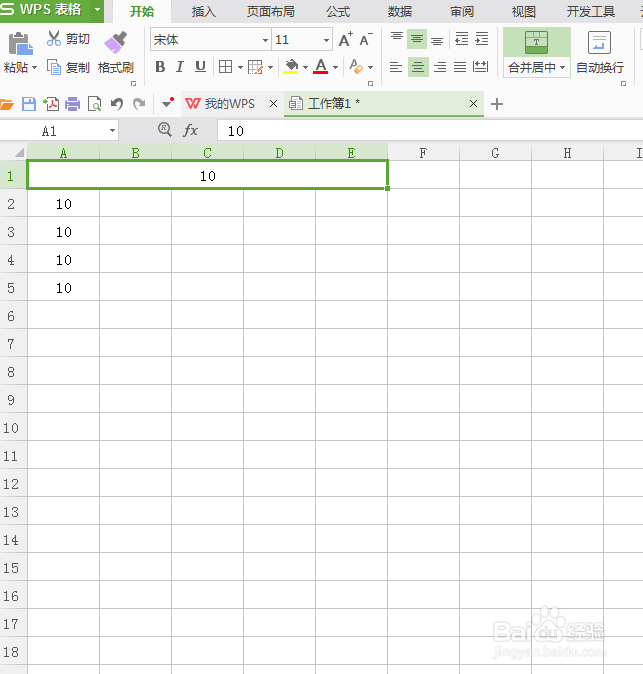Save the workbook with disk icon

click(29, 104)
